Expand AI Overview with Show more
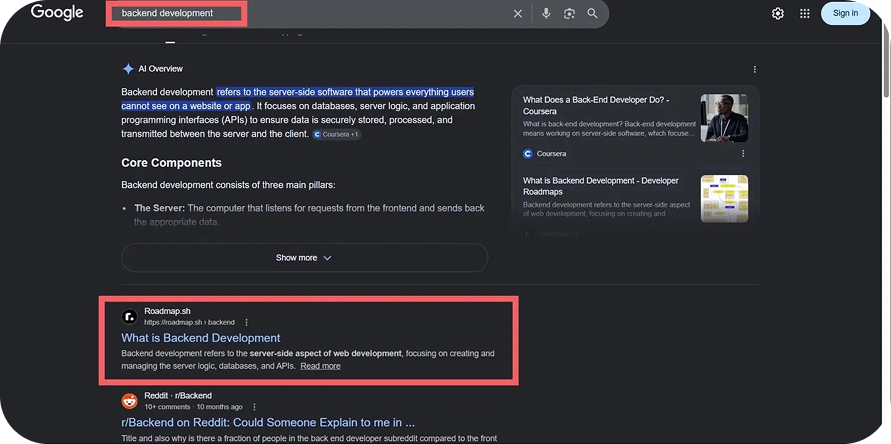The width and height of the screenshot is (891, 444). pyautogui.click(x=305, y=258)
